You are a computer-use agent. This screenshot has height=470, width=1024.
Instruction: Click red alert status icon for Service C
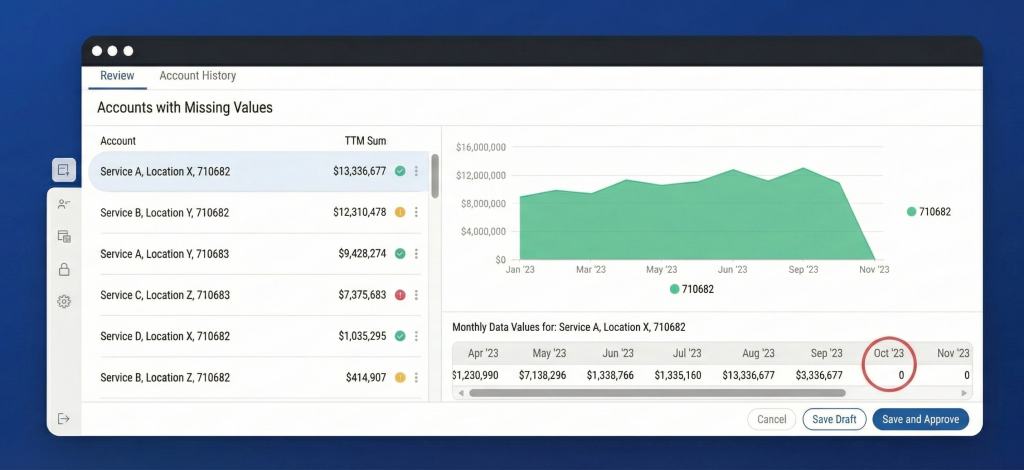point(400,295)
